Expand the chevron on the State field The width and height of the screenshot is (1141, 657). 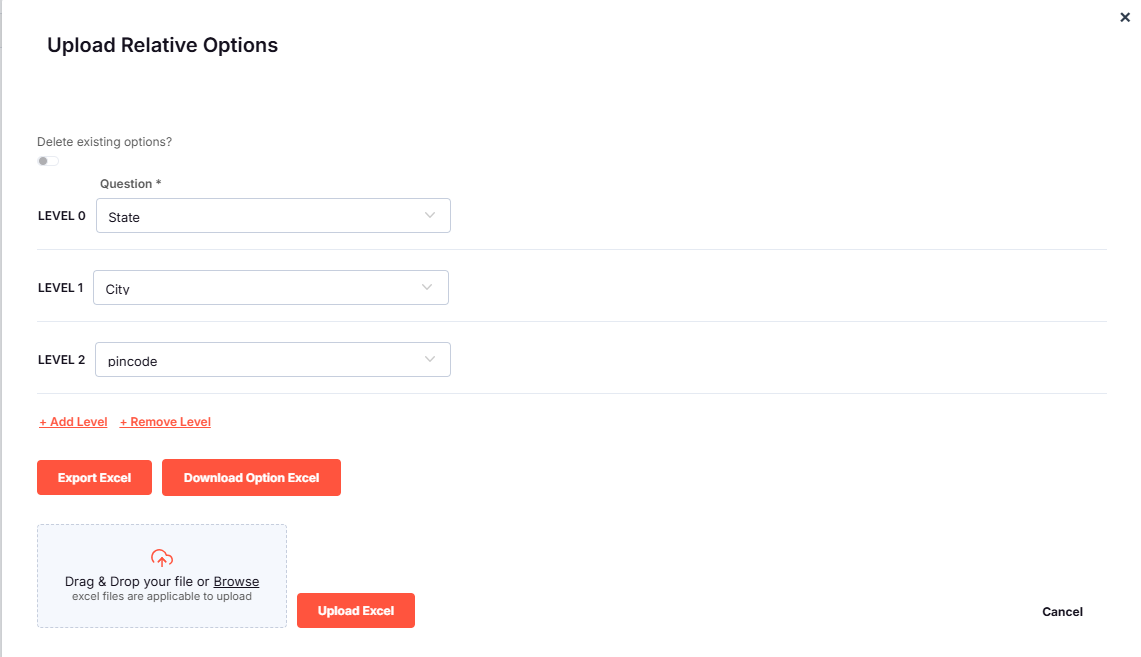tap(429, 215)
